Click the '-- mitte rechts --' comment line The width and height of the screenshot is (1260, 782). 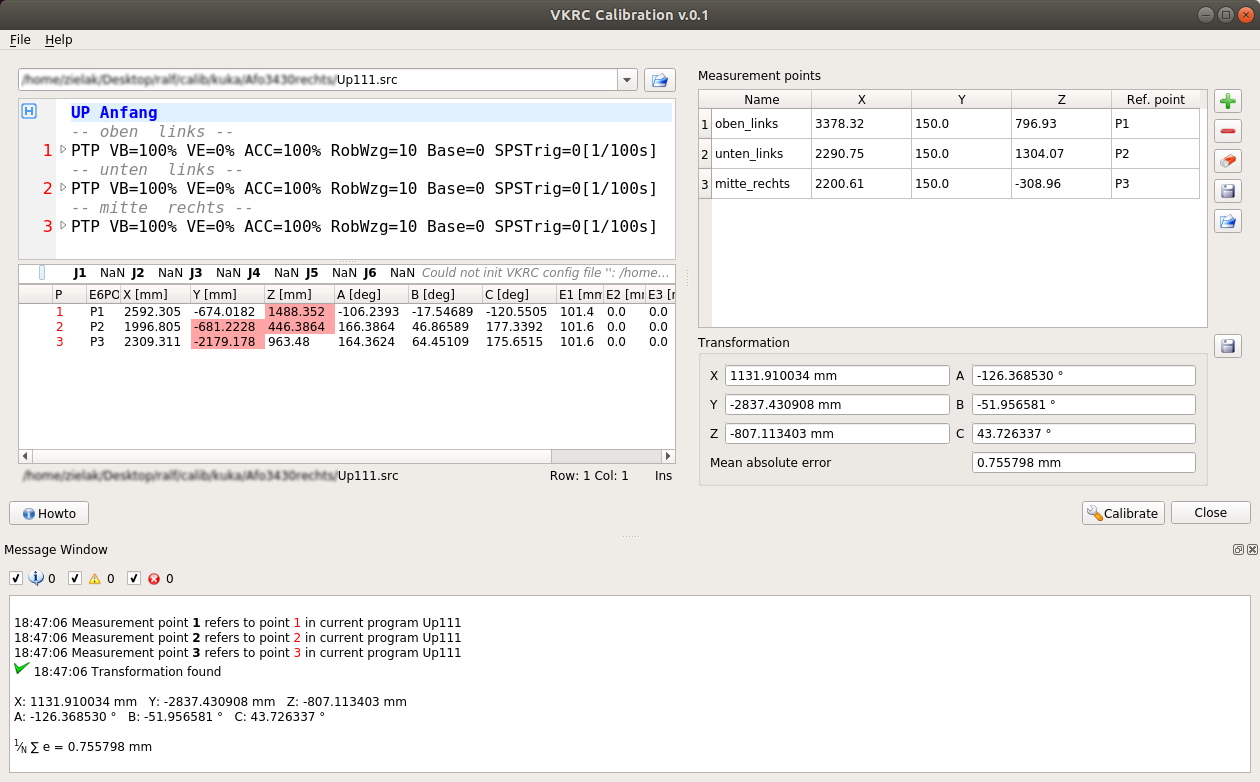click(x=162, y=207)
